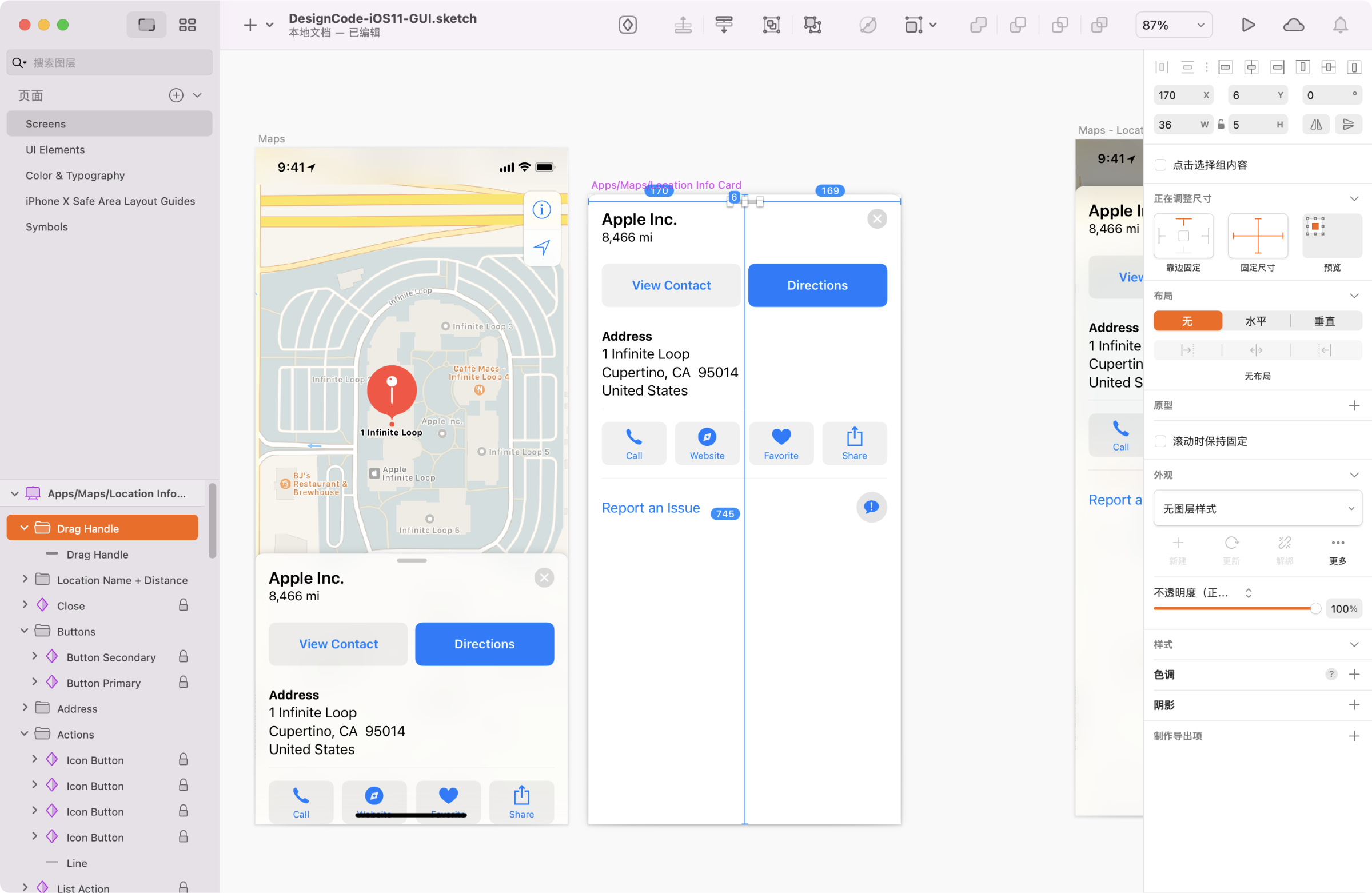Add a new page with plus icon

[176, 95]
